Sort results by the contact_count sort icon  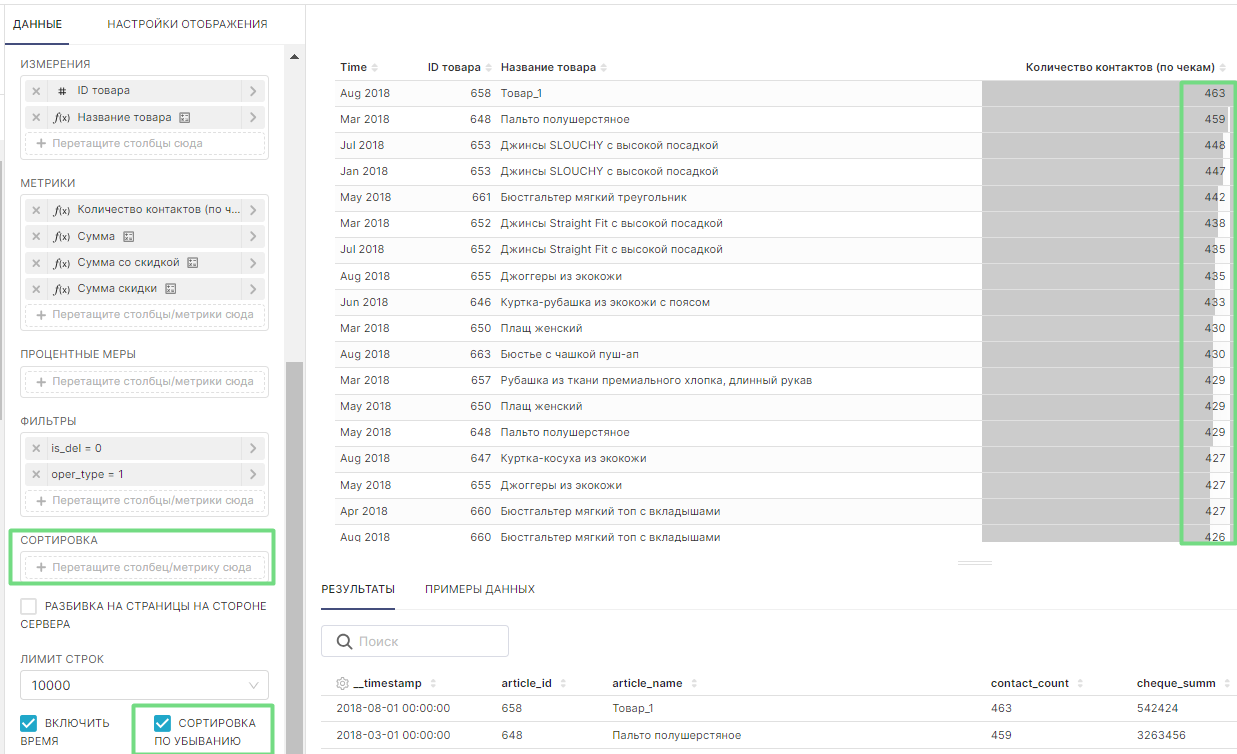point(1078,684)
